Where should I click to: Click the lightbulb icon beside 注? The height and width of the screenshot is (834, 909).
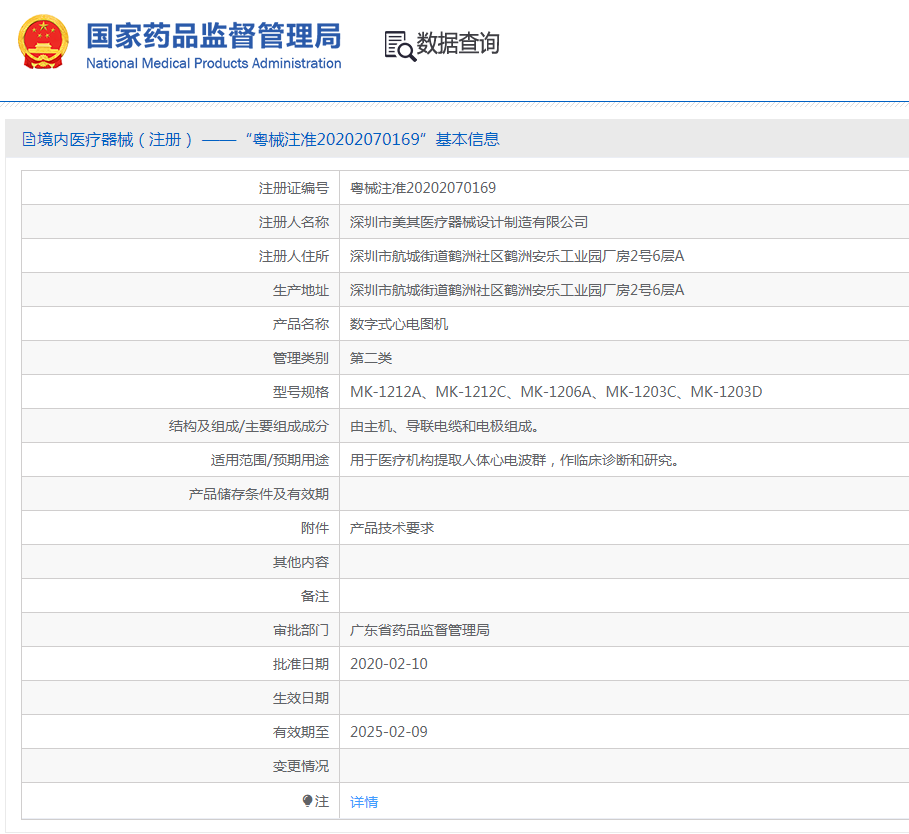click(308, 801)
